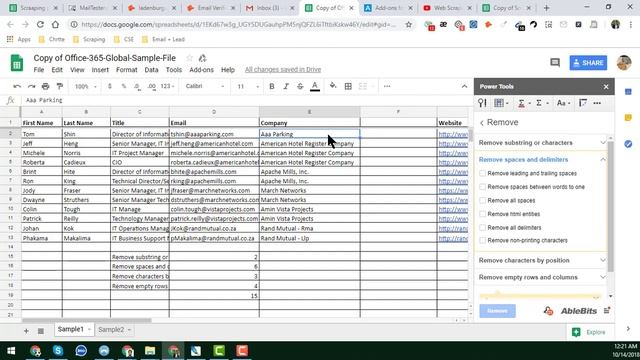Open the website link in Tom's row

point(453,134)
